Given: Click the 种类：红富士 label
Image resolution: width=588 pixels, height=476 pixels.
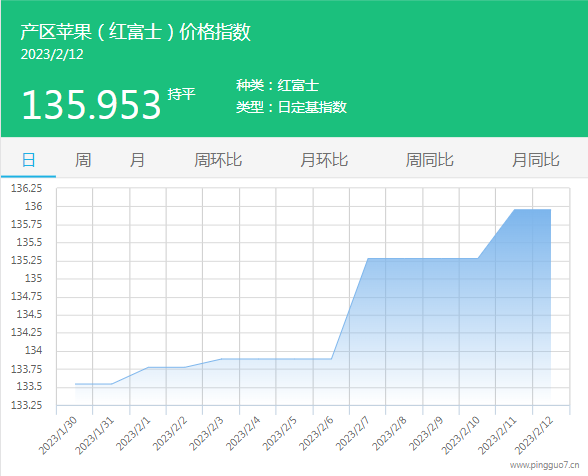Looking at the screenshot, I should pyautogui.click(x=278, y=86).
